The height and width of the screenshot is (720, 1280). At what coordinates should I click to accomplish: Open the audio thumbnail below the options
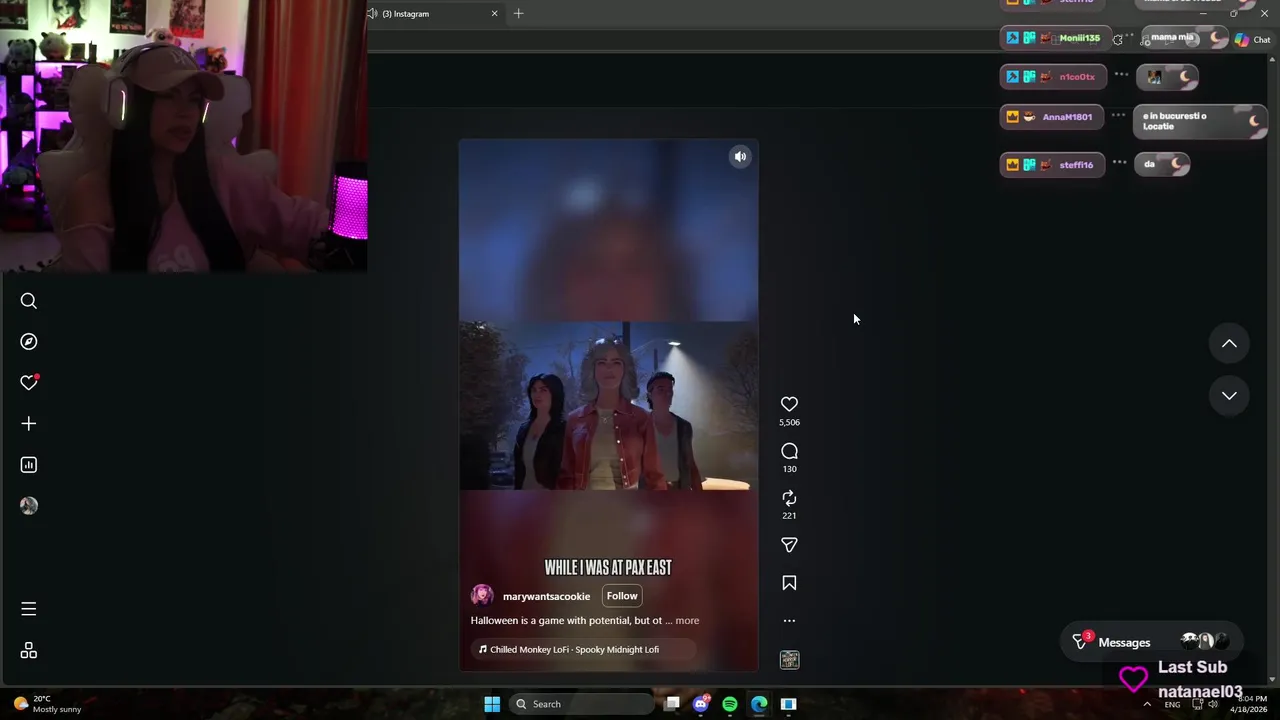click(x=789, y=660)
